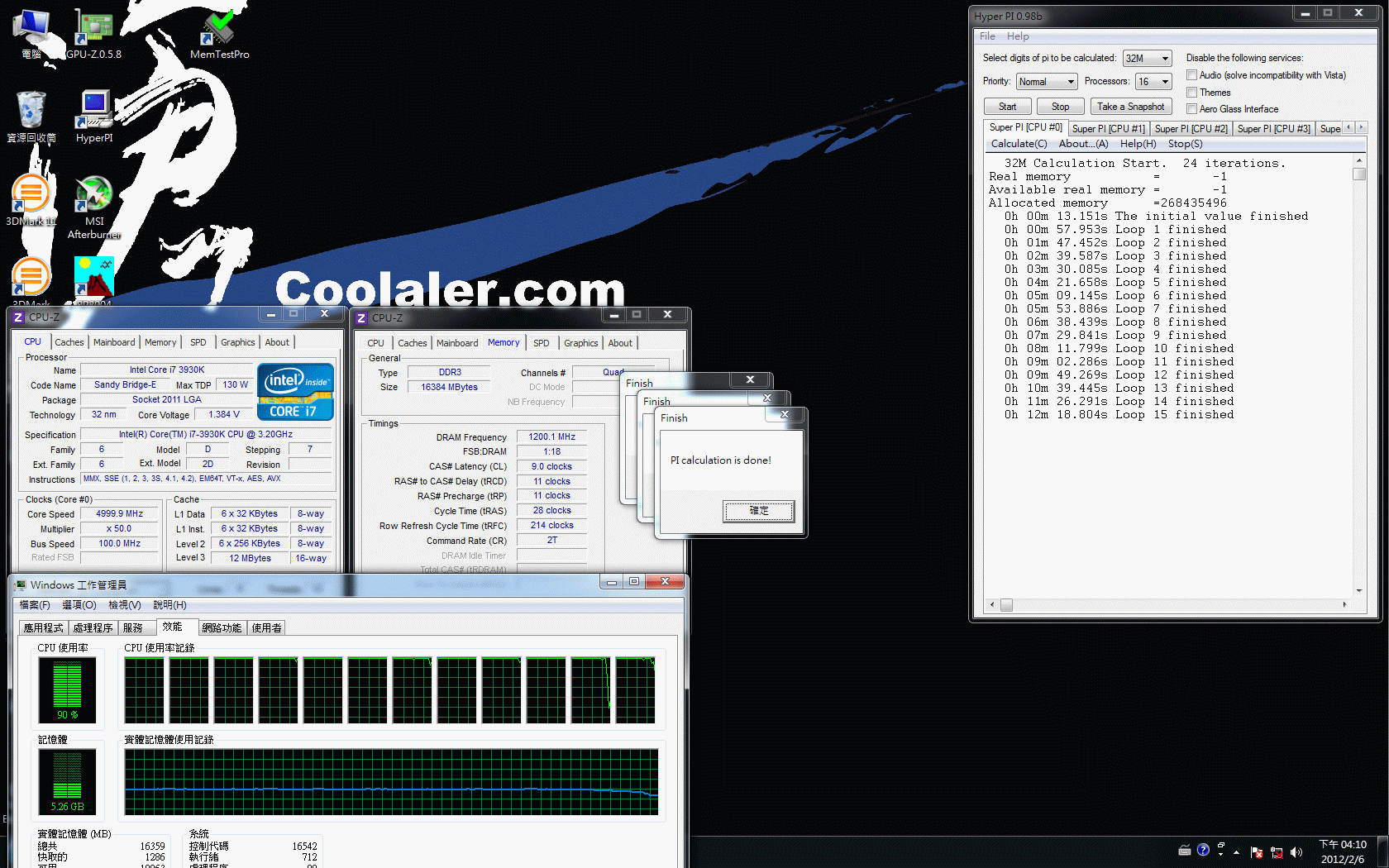The width and height of the screenshot is (1389, 868).
Task: Open the network connection tray icon
Action: tap(1277, 851)
